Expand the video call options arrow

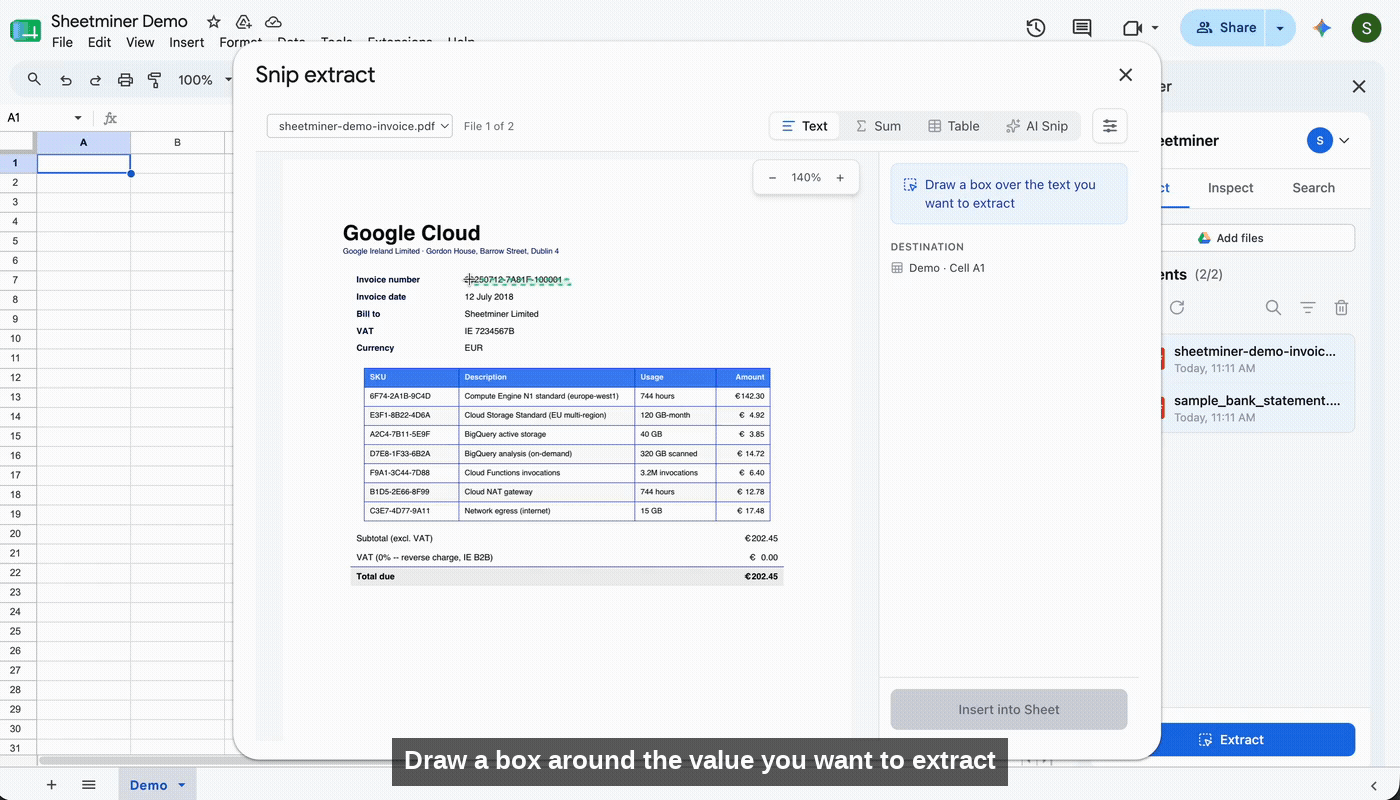coord(1155,28)
